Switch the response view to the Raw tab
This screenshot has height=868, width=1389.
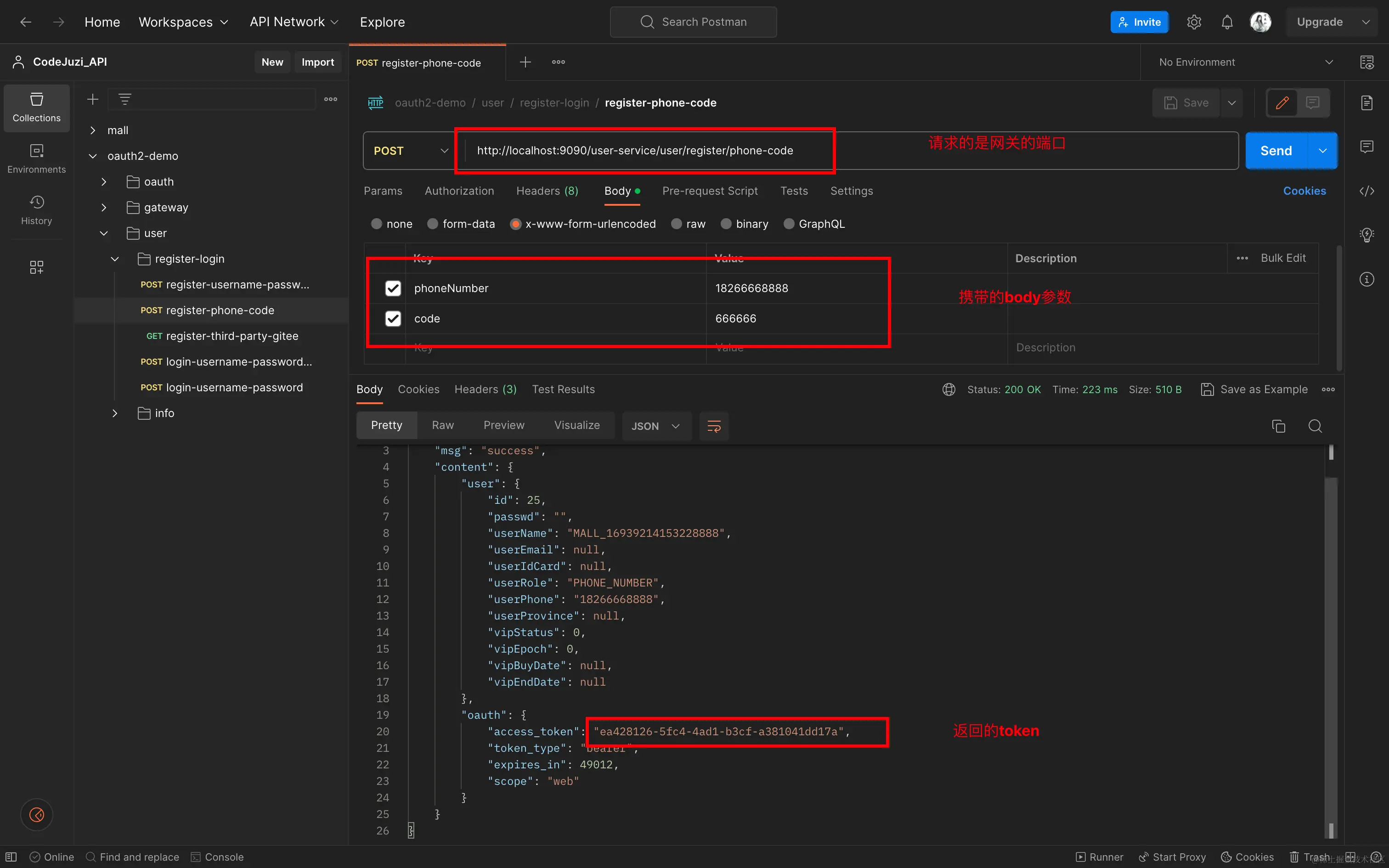pyautogui.click(x=442, y=425)
